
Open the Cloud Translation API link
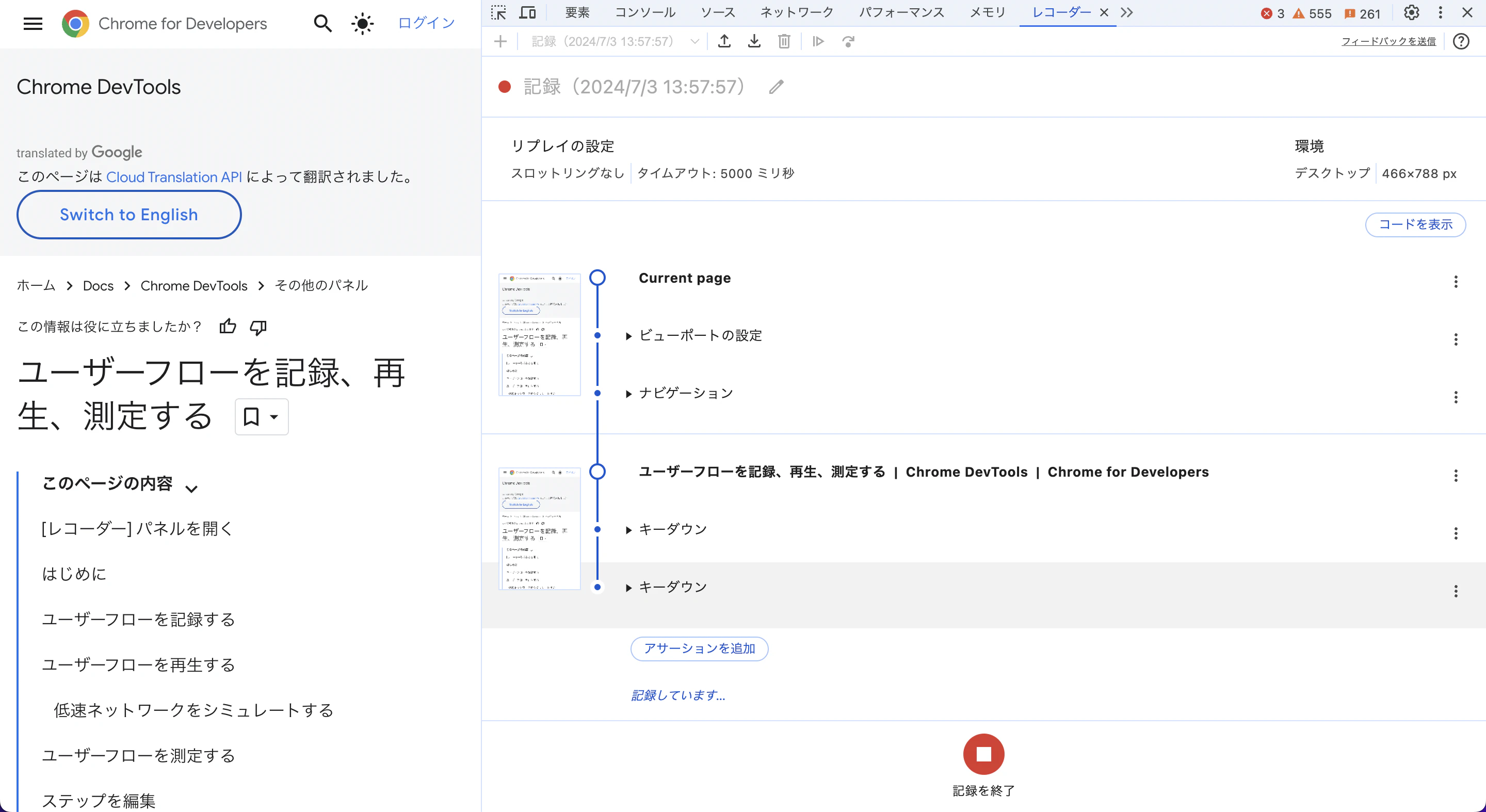coord(174,176)
